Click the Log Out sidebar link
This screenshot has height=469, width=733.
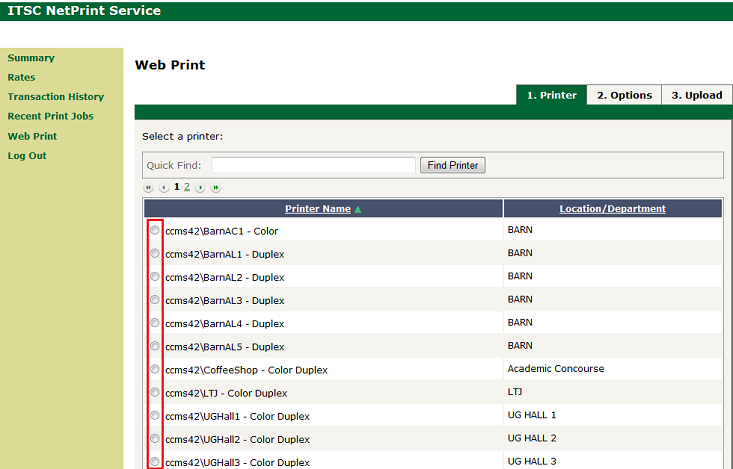tap(27, 156)
